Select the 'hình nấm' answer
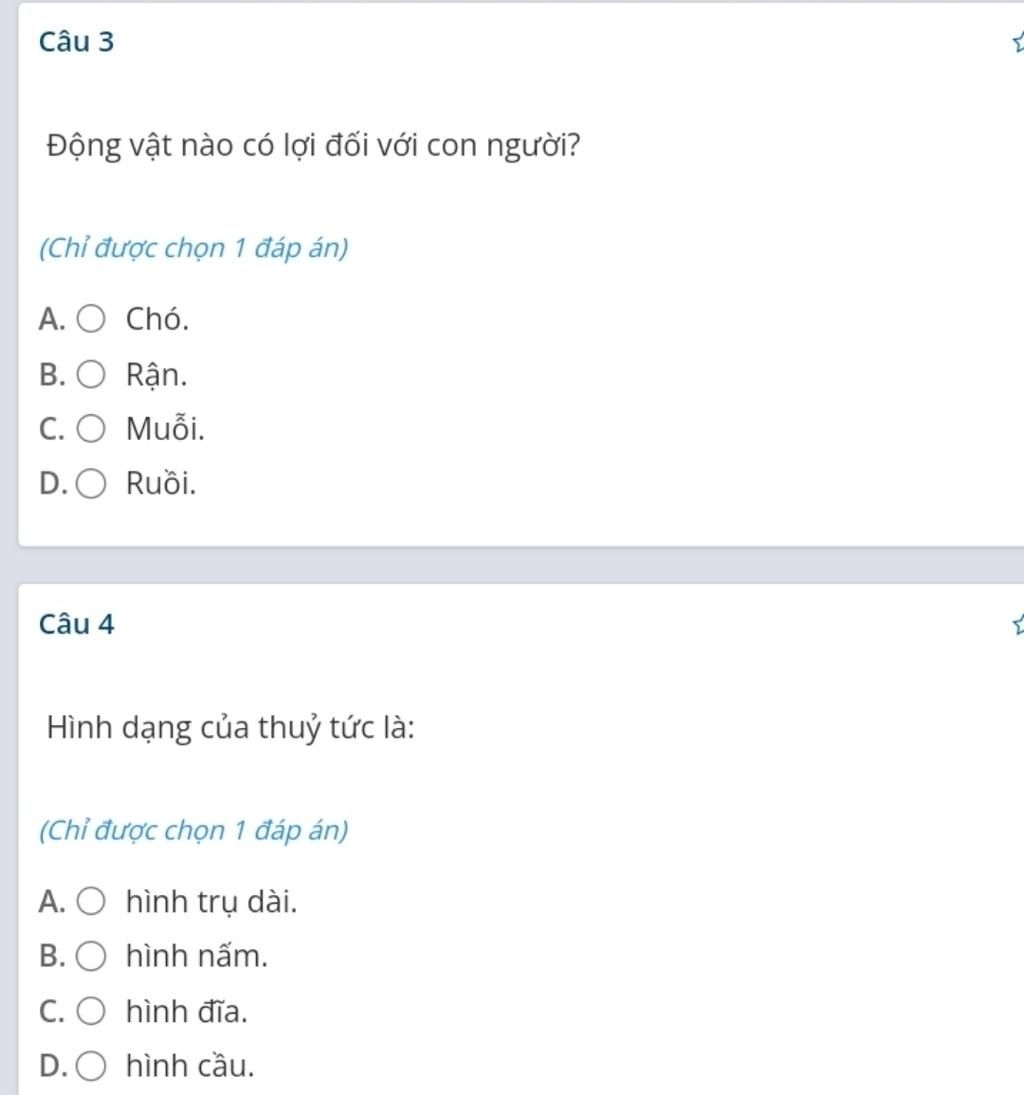This screenshot has width=1024, height=1095. coord(91,956)
